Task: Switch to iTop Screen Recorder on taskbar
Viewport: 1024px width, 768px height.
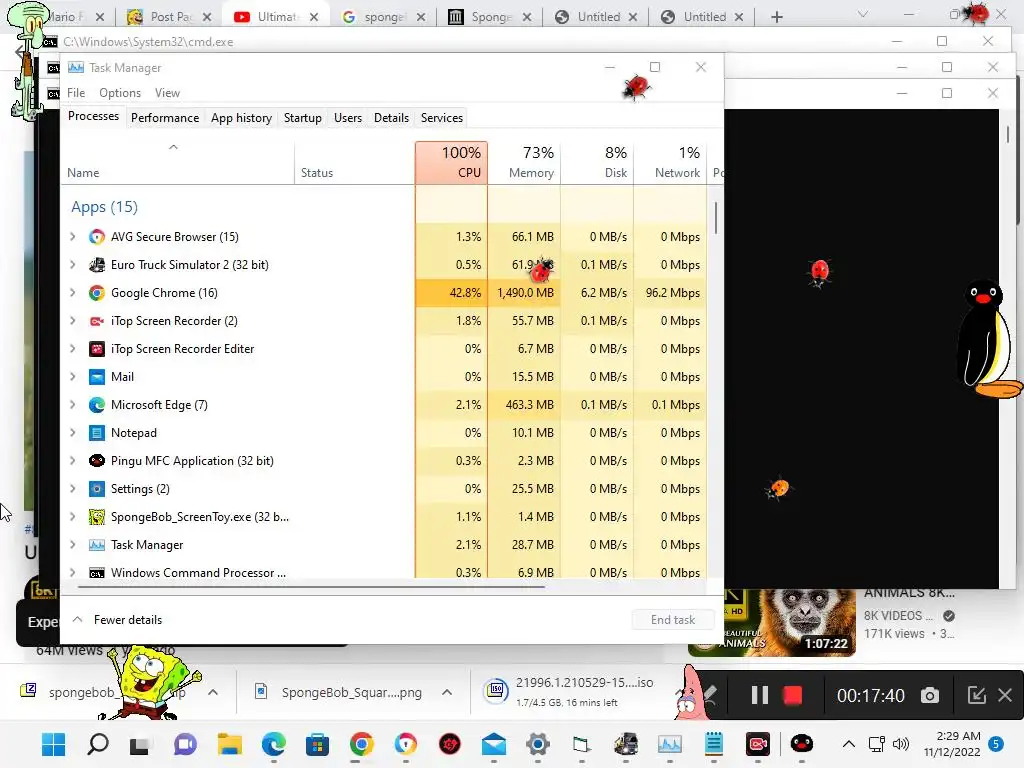Action: 758,744
